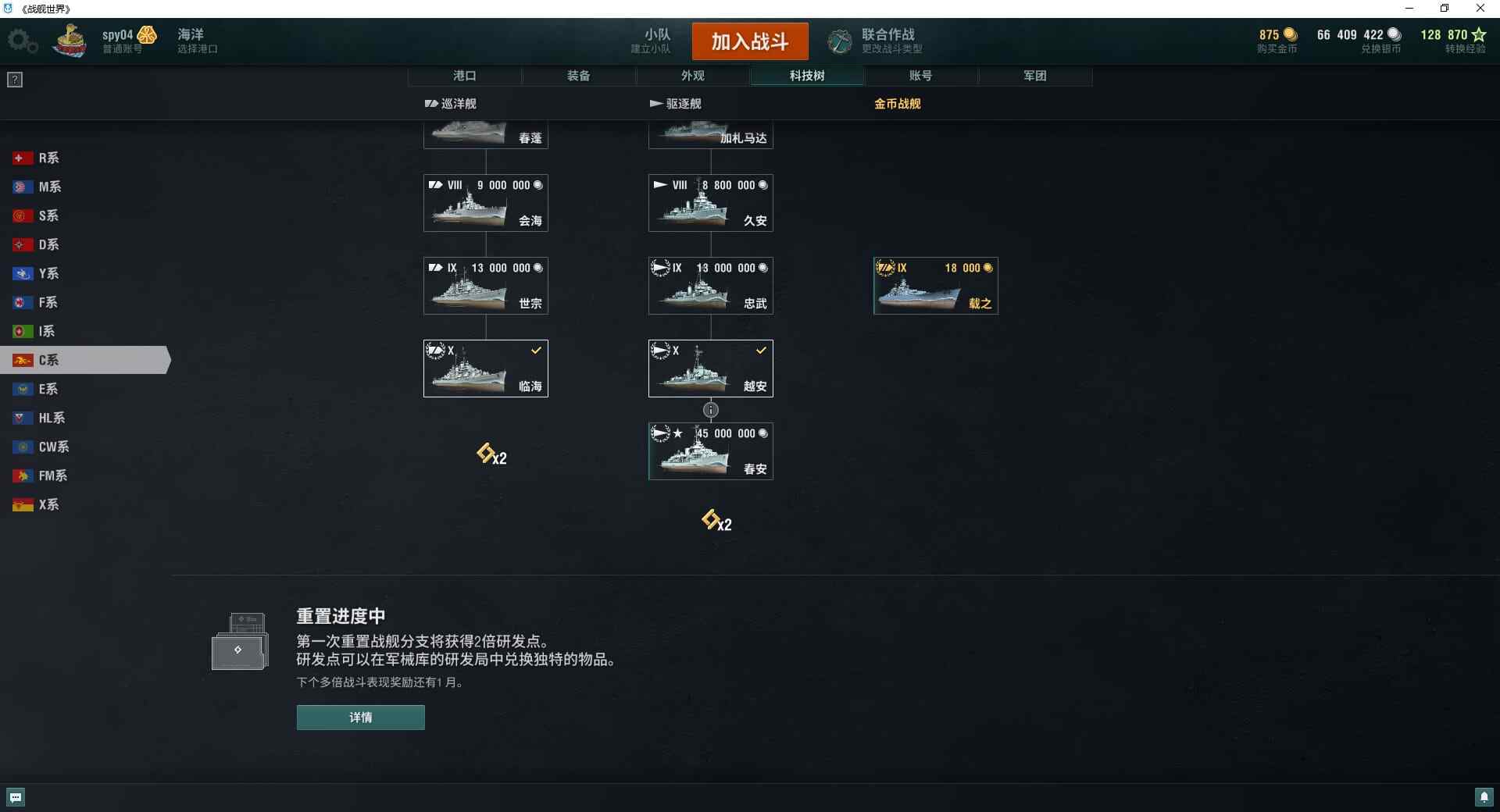Open the chat icon in bottom corner
The width and height of the screenshot is (1500, 812).
click(16, 797)
